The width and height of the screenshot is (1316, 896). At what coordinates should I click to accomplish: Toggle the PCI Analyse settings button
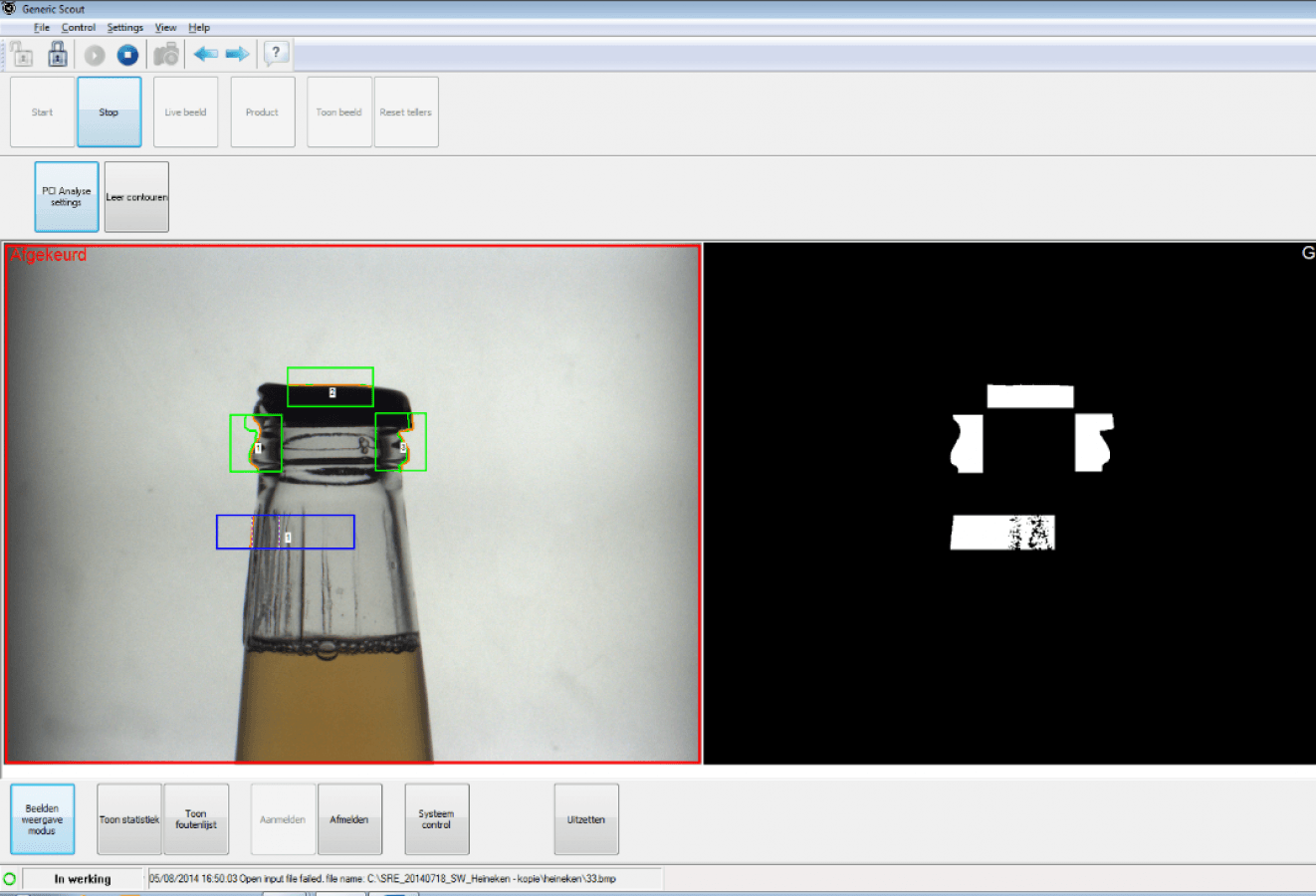tap(67, 197)
